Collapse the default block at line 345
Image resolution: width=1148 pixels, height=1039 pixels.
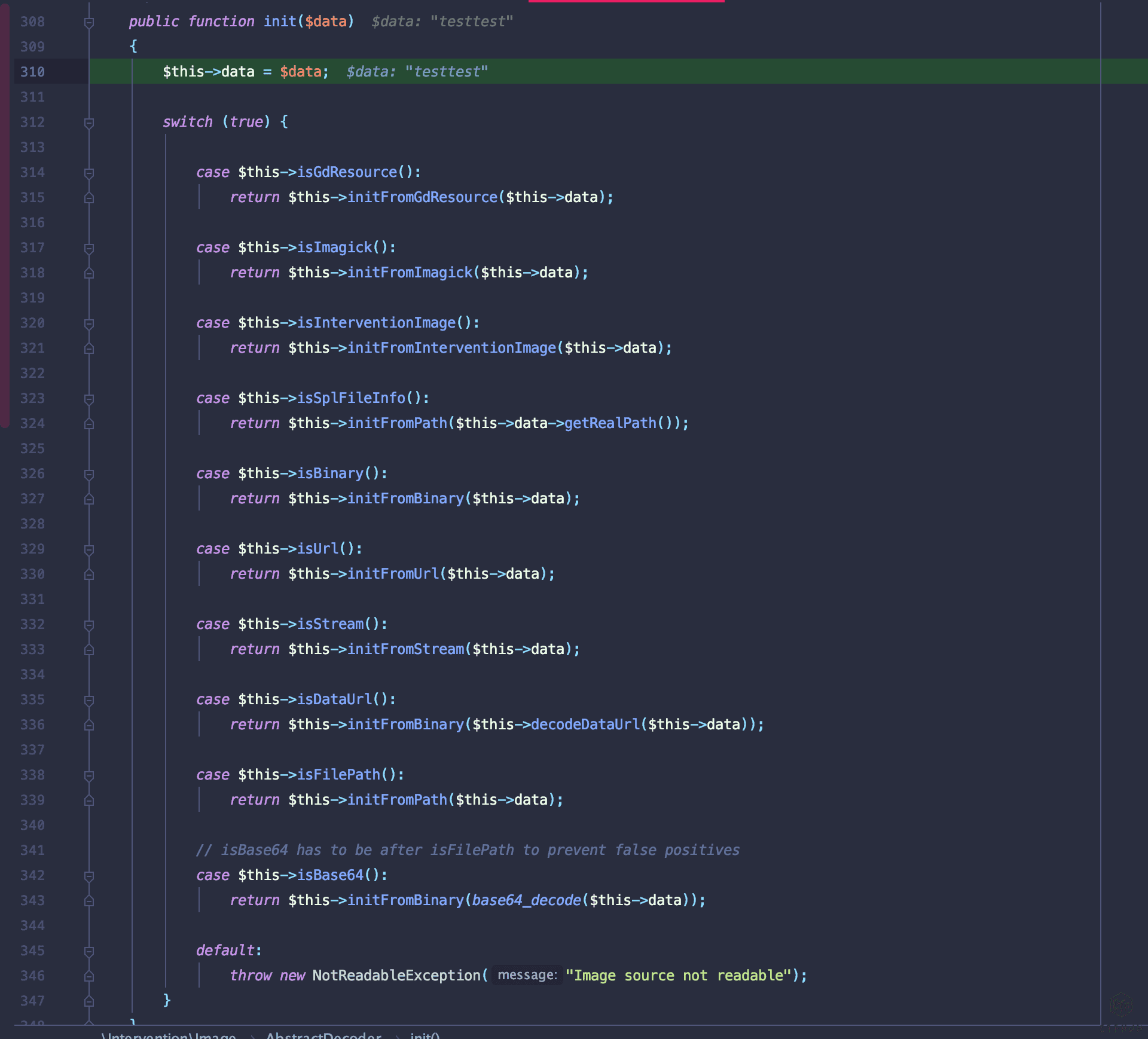click(x=89, y=952)
